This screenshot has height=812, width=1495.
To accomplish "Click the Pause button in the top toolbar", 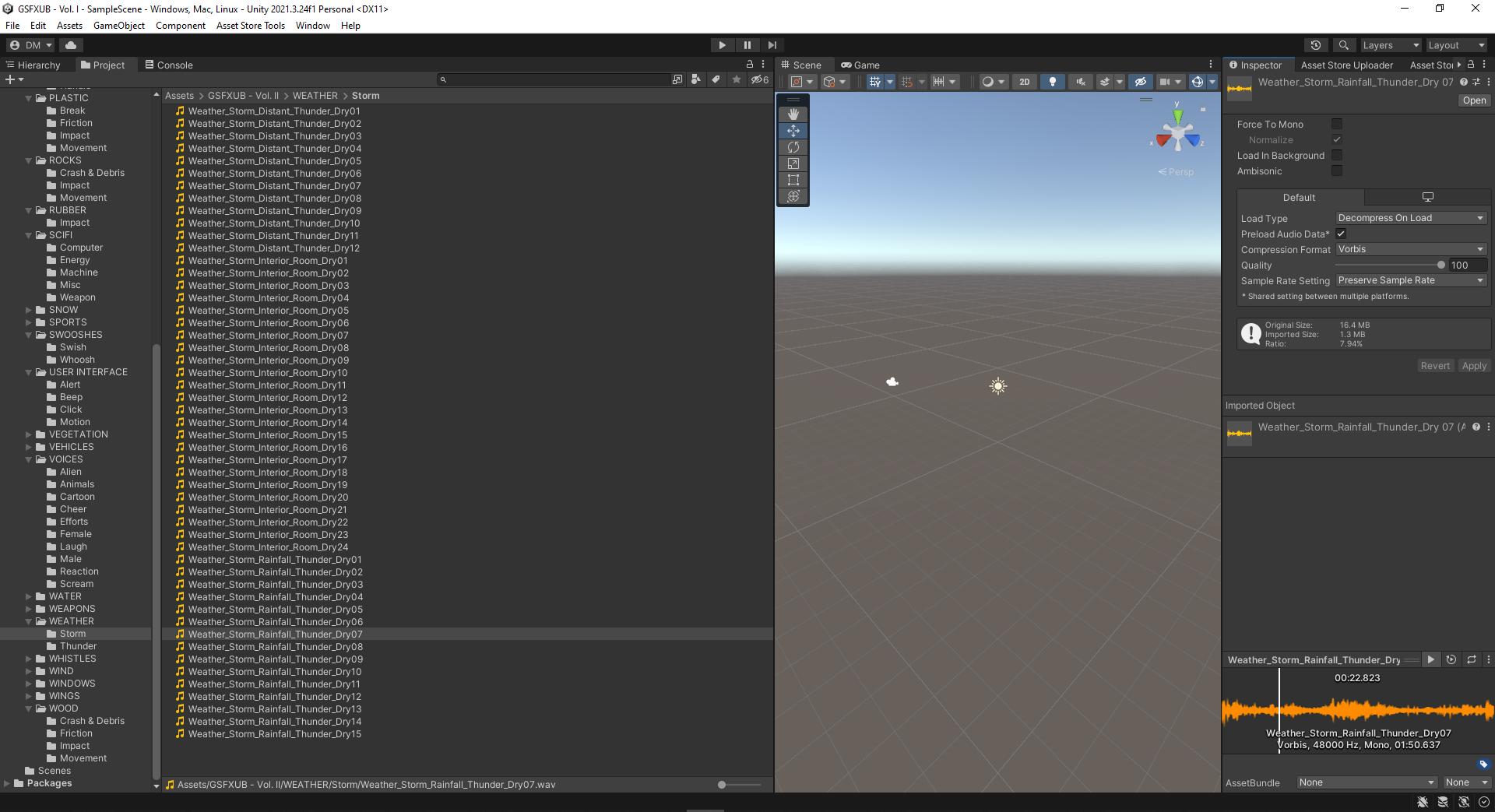I will click(747, 45).
